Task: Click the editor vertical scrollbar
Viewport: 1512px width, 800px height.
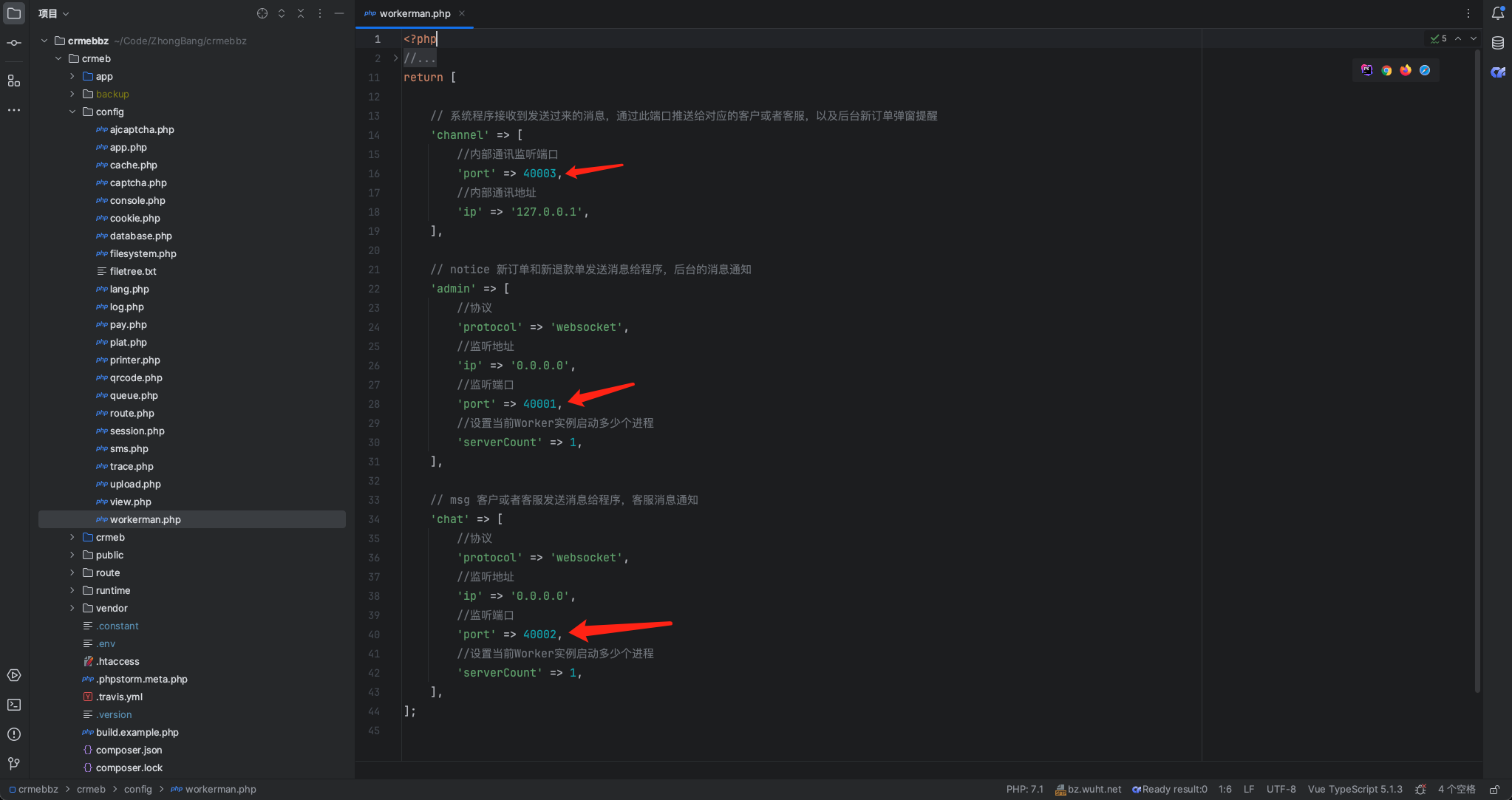Action: [x=1477, y=369]
